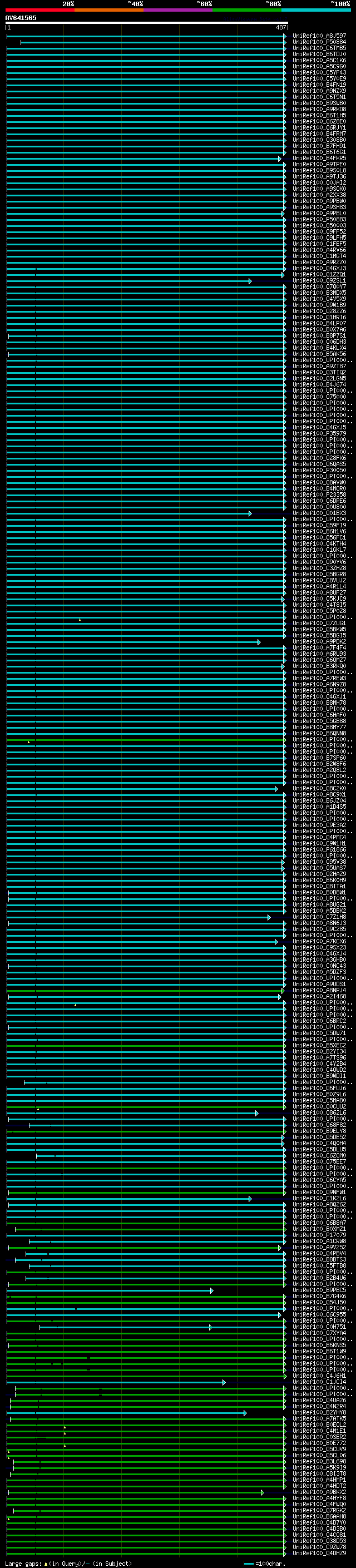The width and height of the screenshot is (356, 1568).
Task: Select label UniRef100_B9S0L8
Action: (319, 170)
